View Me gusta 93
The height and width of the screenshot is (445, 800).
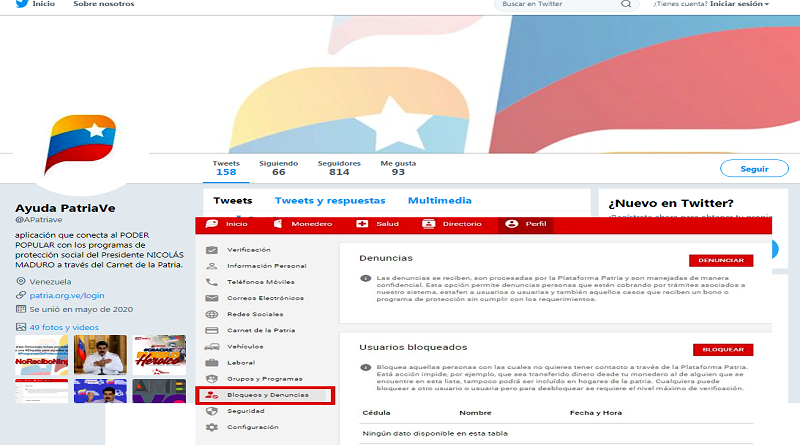(x=398, y=168)
